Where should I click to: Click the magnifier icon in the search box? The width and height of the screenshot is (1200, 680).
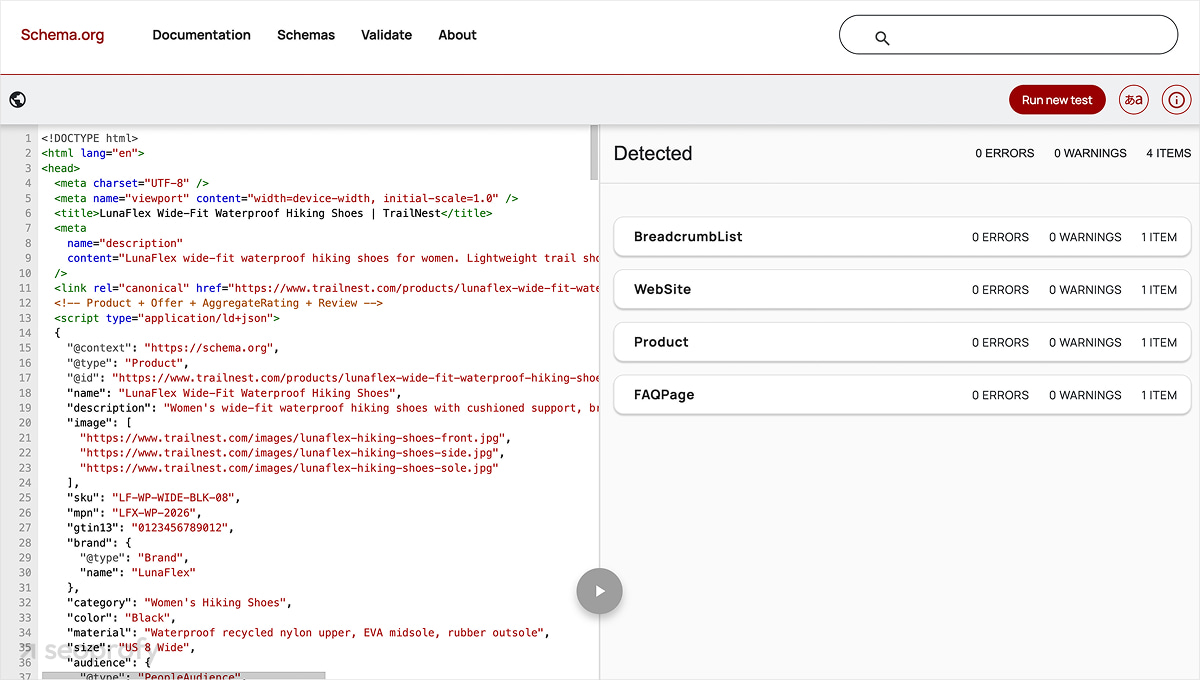click(x=882, y=38)
